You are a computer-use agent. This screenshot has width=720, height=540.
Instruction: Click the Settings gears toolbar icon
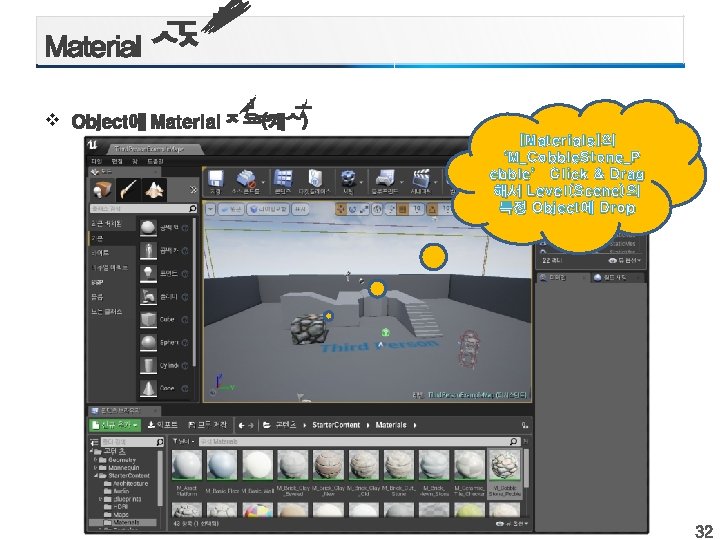(x=348, y=179)
